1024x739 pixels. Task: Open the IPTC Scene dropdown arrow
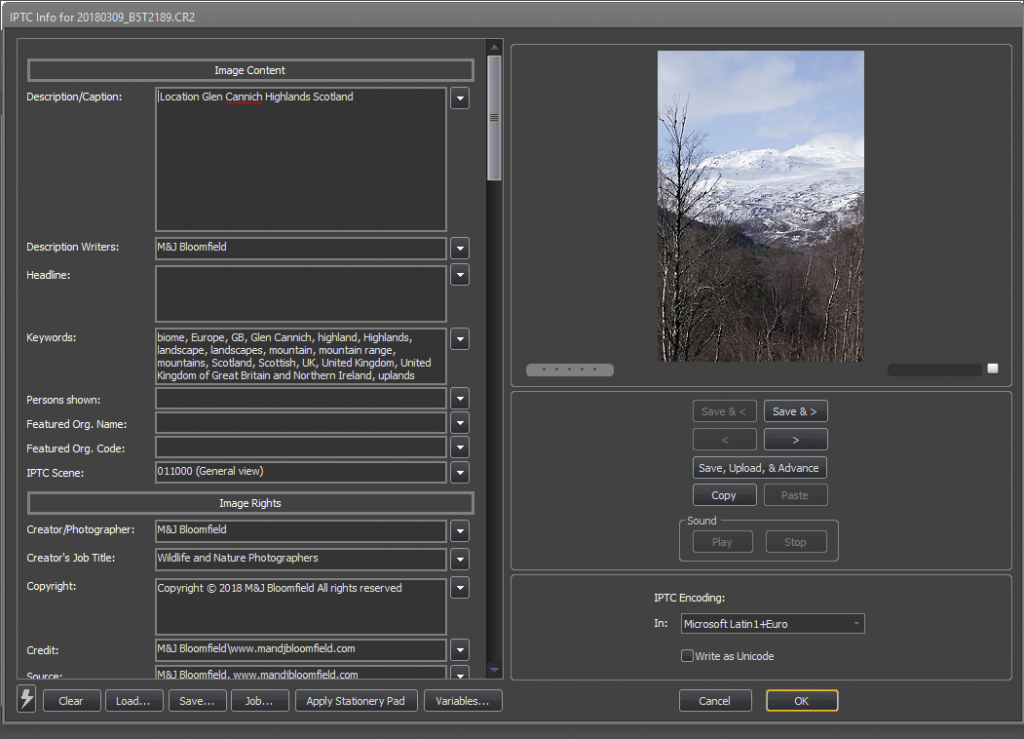(x=460, y=472)
